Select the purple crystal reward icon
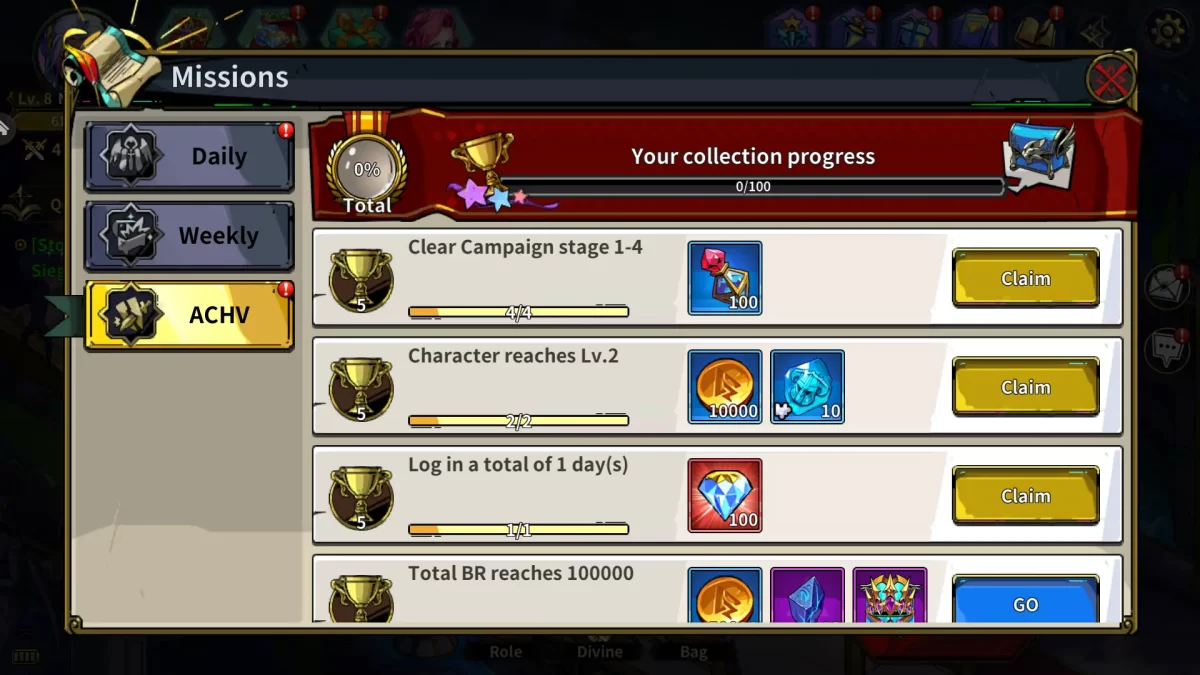1200x675 pixels. click(807, 595)
